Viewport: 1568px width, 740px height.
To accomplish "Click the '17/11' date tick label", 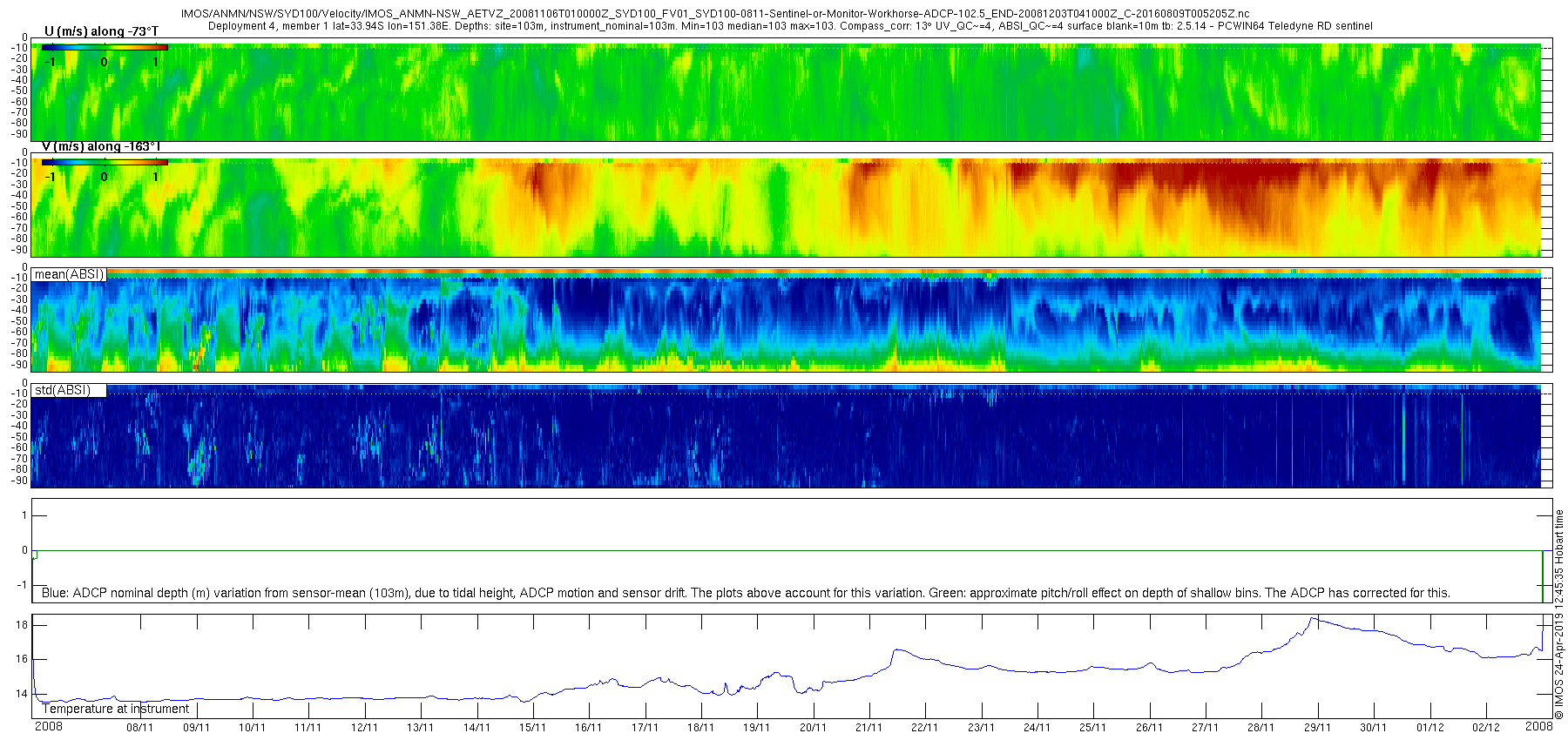I will point(645,728).
